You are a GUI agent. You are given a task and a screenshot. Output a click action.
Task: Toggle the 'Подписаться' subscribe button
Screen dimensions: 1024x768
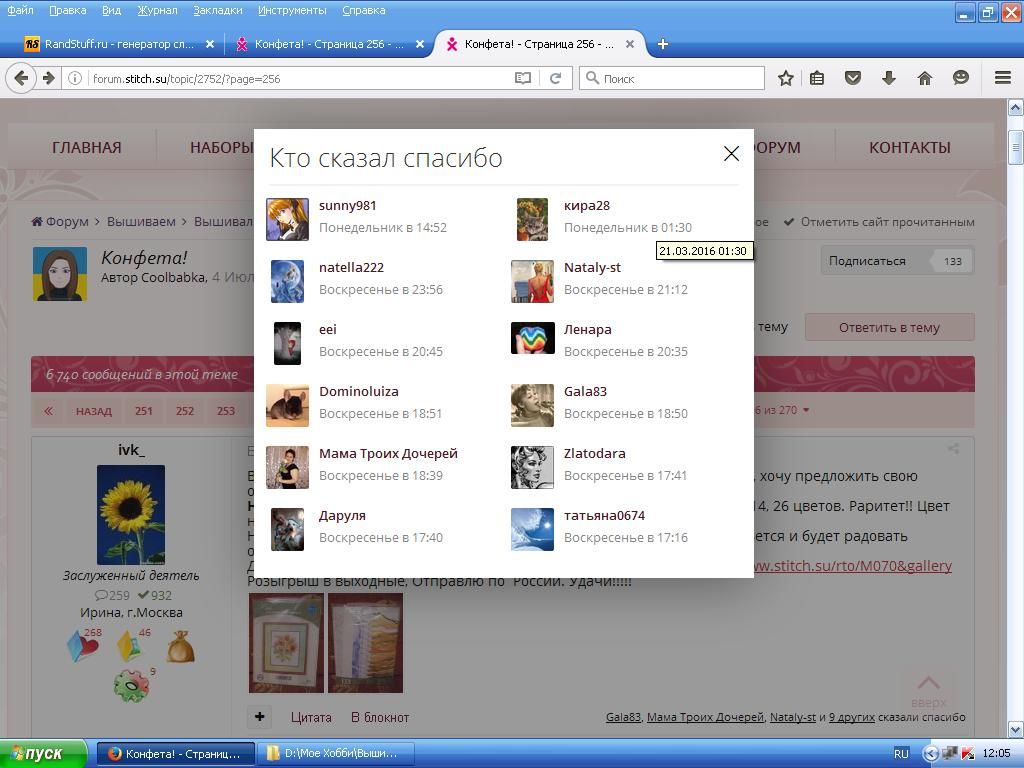click(x=867, y=261)
